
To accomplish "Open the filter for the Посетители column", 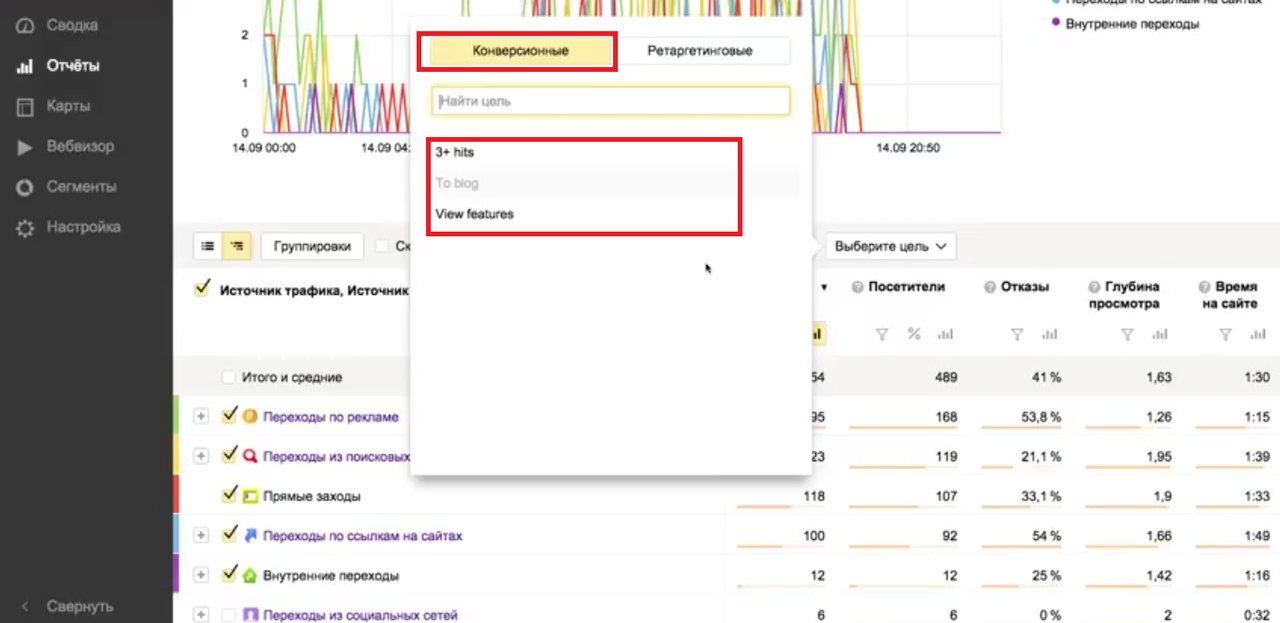I will point(882,335).
